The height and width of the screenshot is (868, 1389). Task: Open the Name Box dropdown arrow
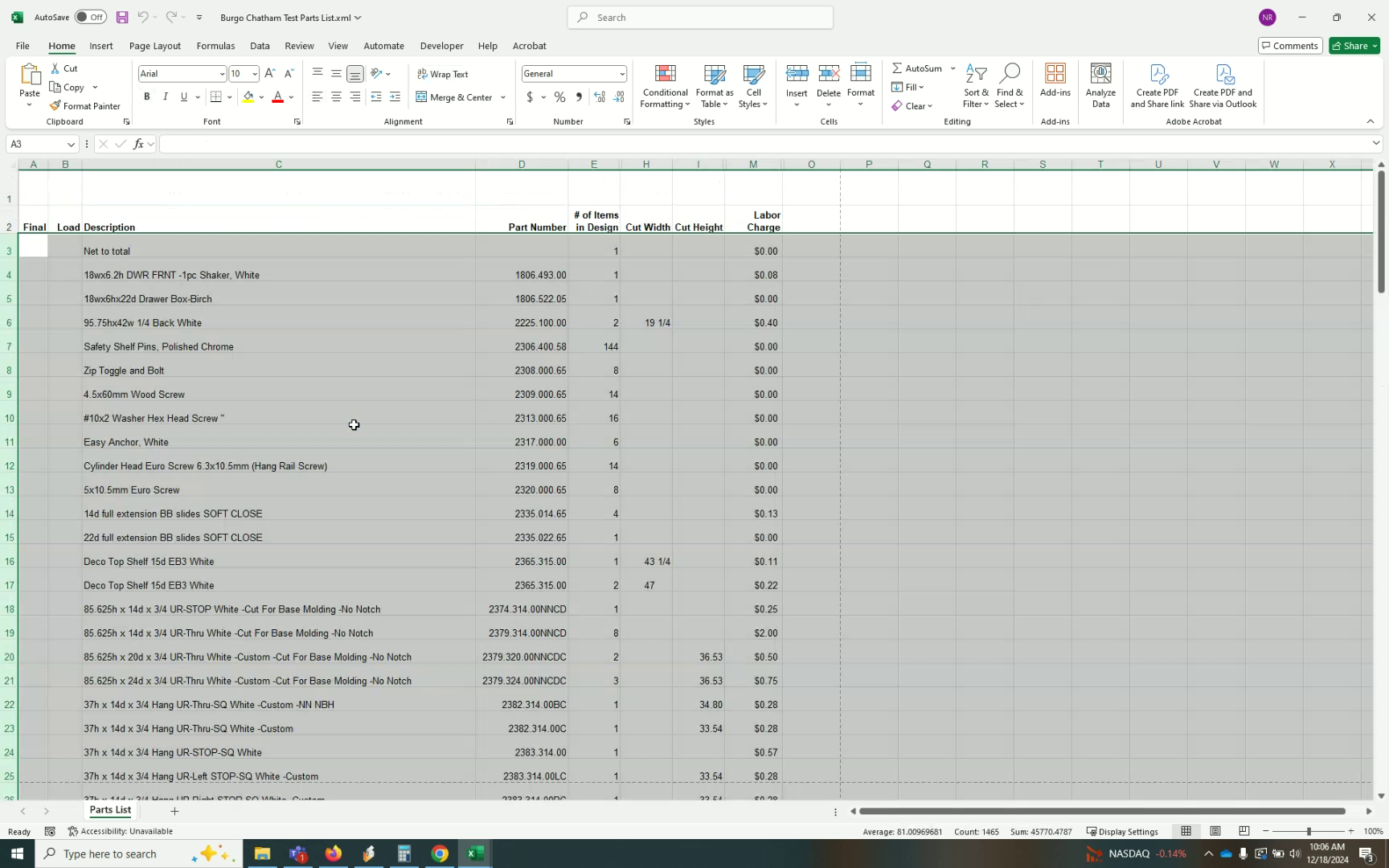click(x=71, y=145)
